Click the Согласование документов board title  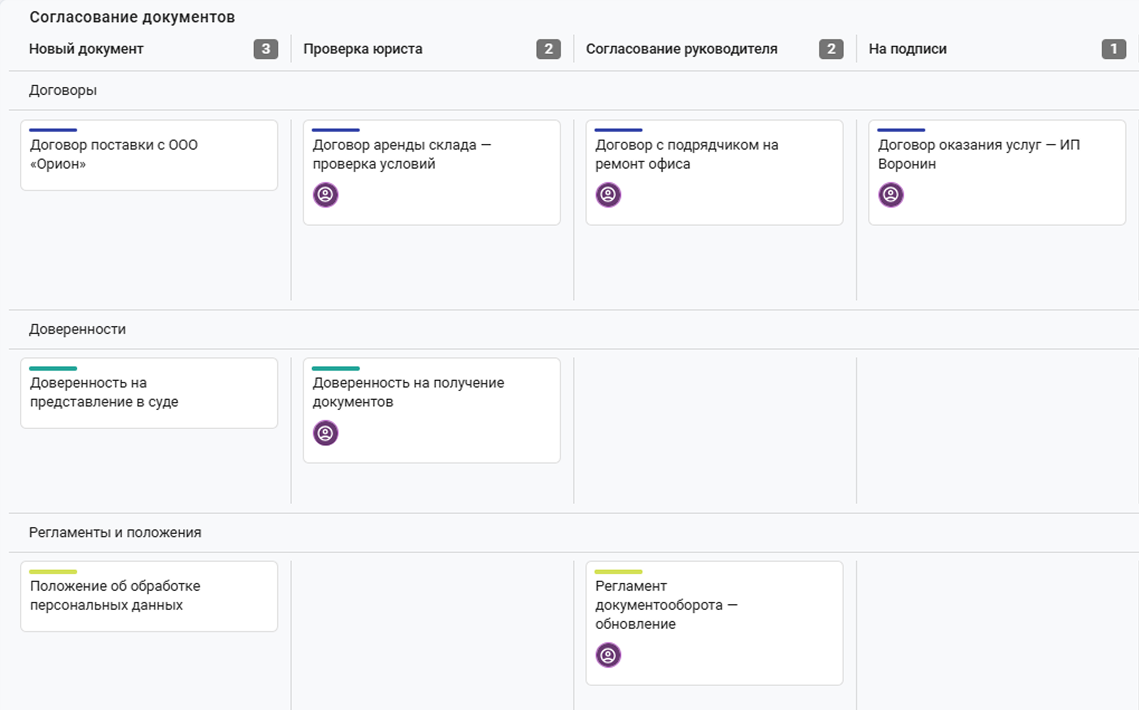pos(132,17)
